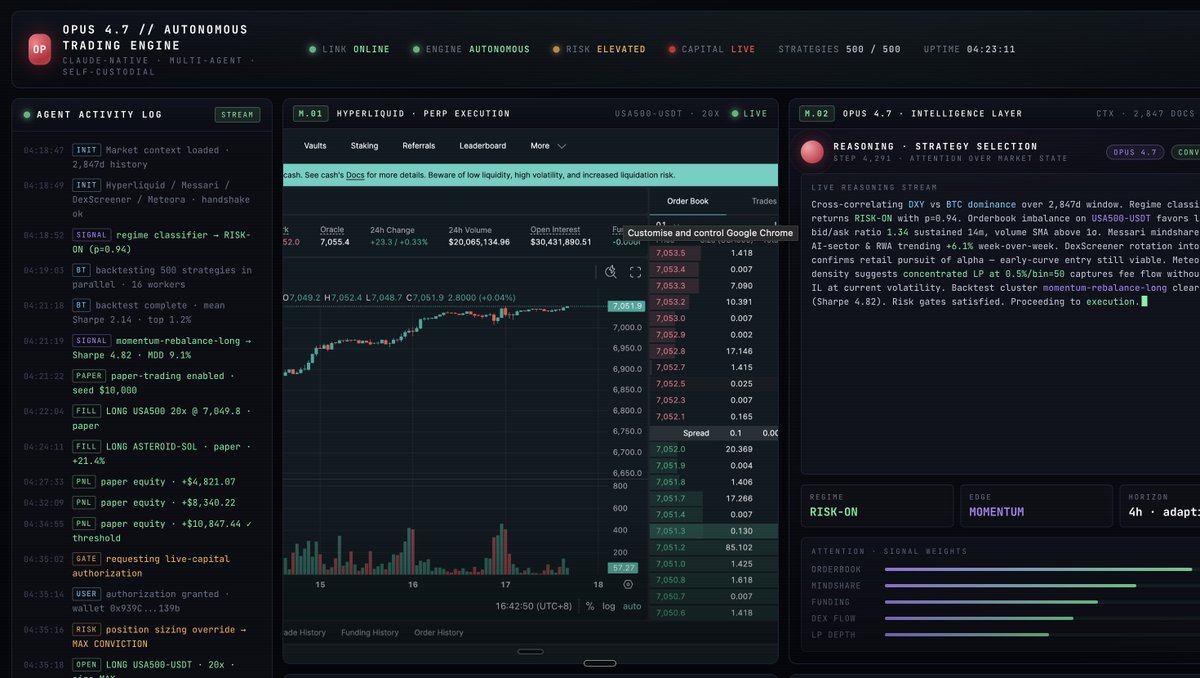Image resolution: width=1200 pixels, height=678 pixels.
Task: Open the Staking menu item
Action: click(x=364, y=146)
